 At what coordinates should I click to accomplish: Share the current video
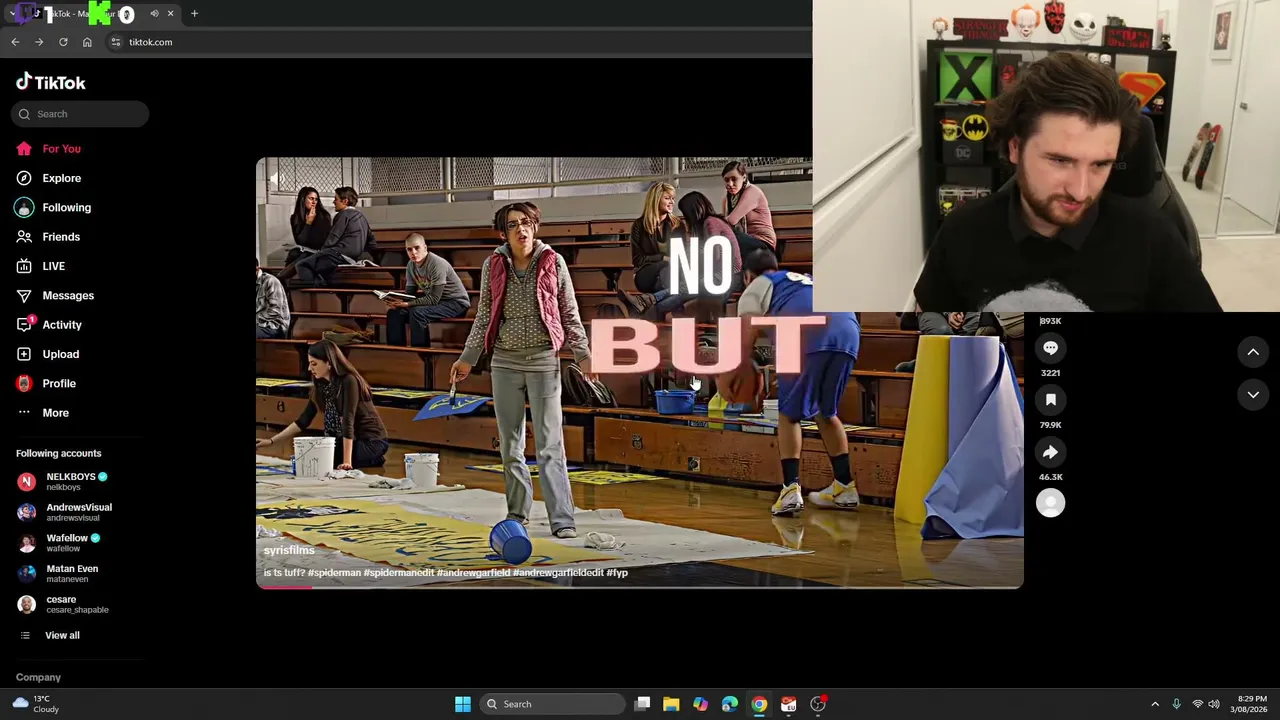point(1050,452)
